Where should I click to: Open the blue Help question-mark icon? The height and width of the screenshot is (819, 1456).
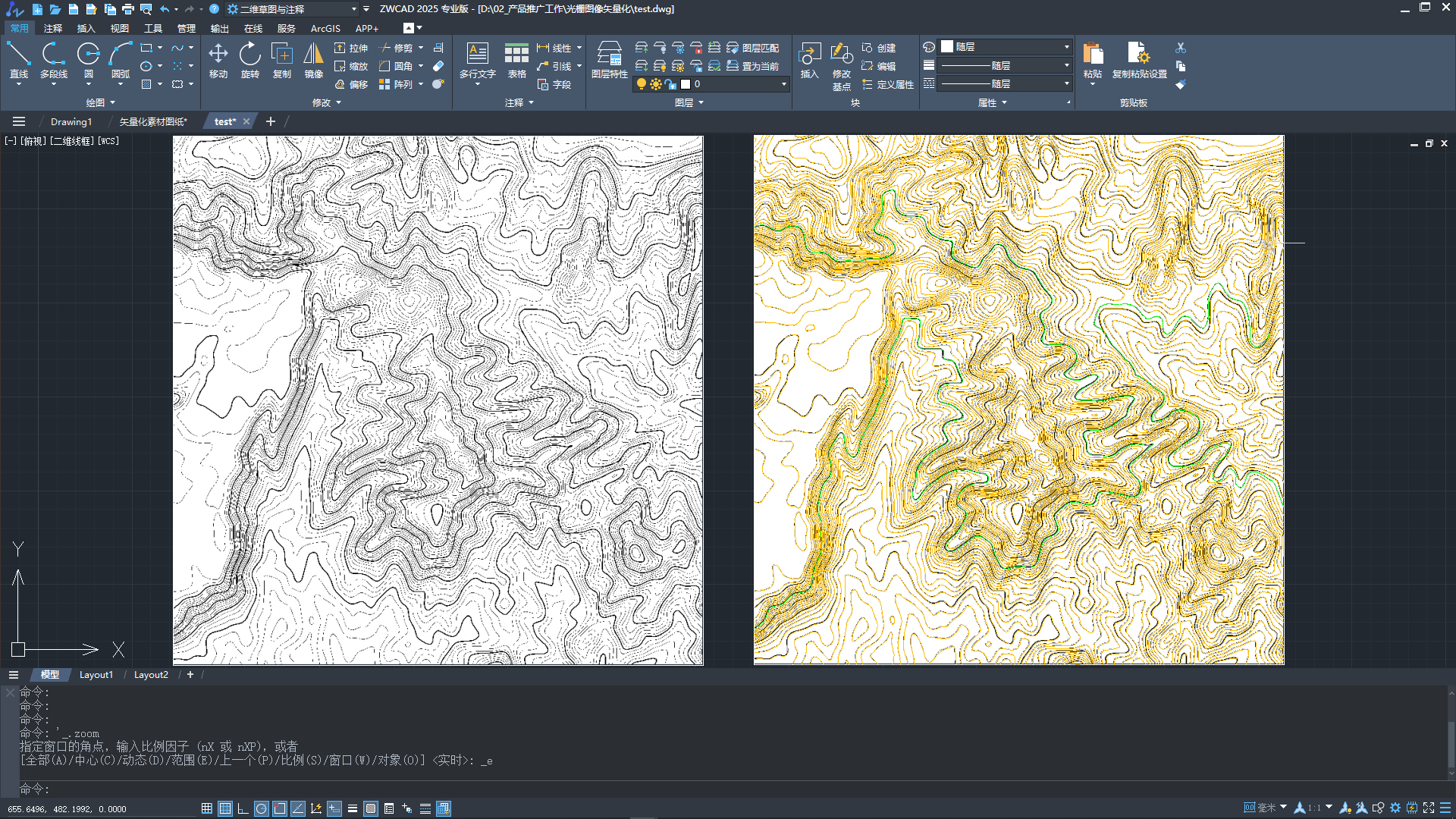pyautogui.click(x=215, y=9)
